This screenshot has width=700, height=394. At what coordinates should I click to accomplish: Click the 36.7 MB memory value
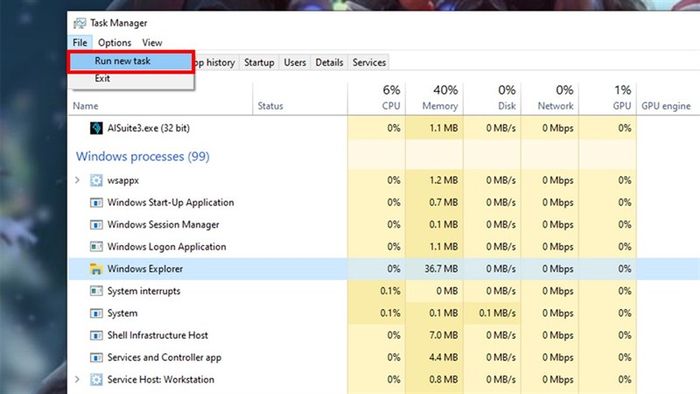pos(441,269)
